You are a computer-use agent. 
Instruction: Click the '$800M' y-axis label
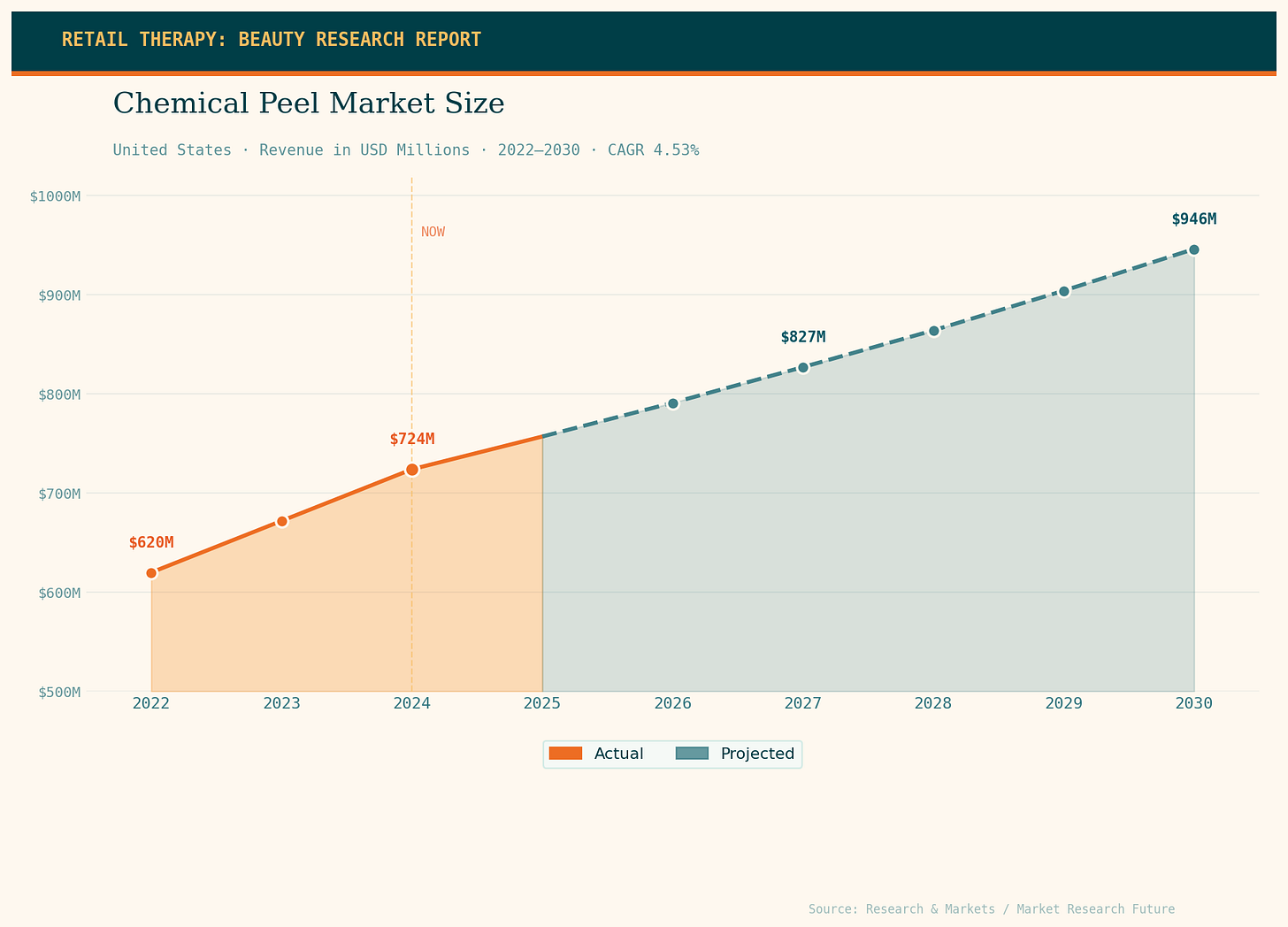(59, 394)
